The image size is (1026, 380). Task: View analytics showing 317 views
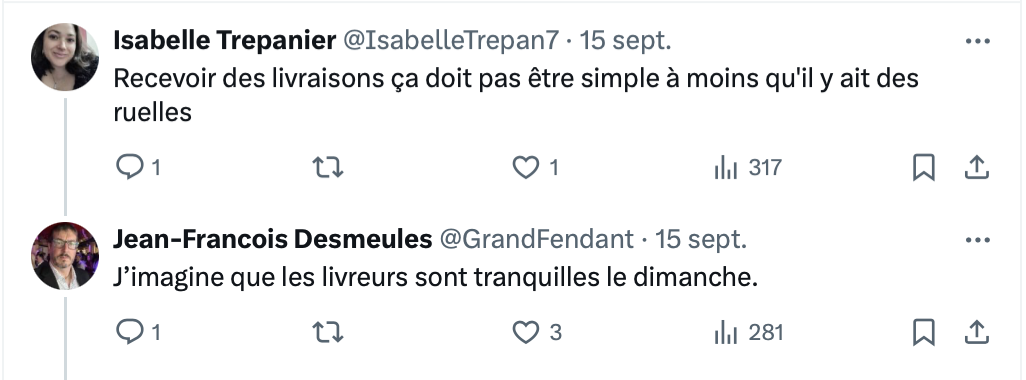tap(749, 167)
